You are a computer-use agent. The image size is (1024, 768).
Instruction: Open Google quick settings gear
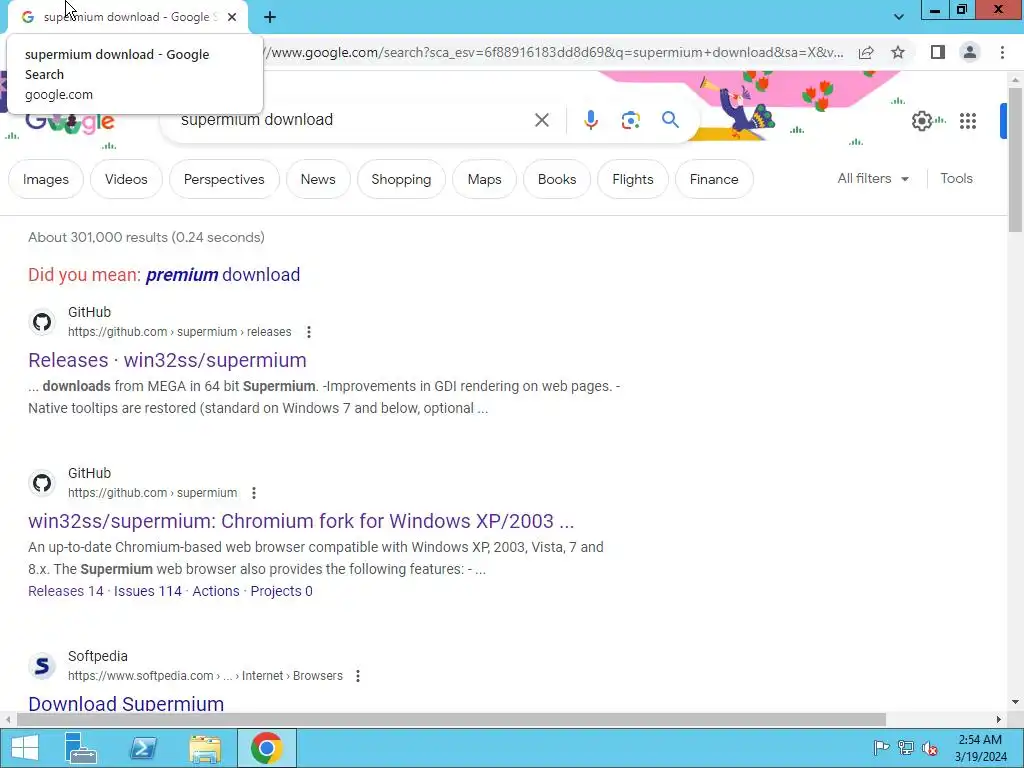point(921,121)
